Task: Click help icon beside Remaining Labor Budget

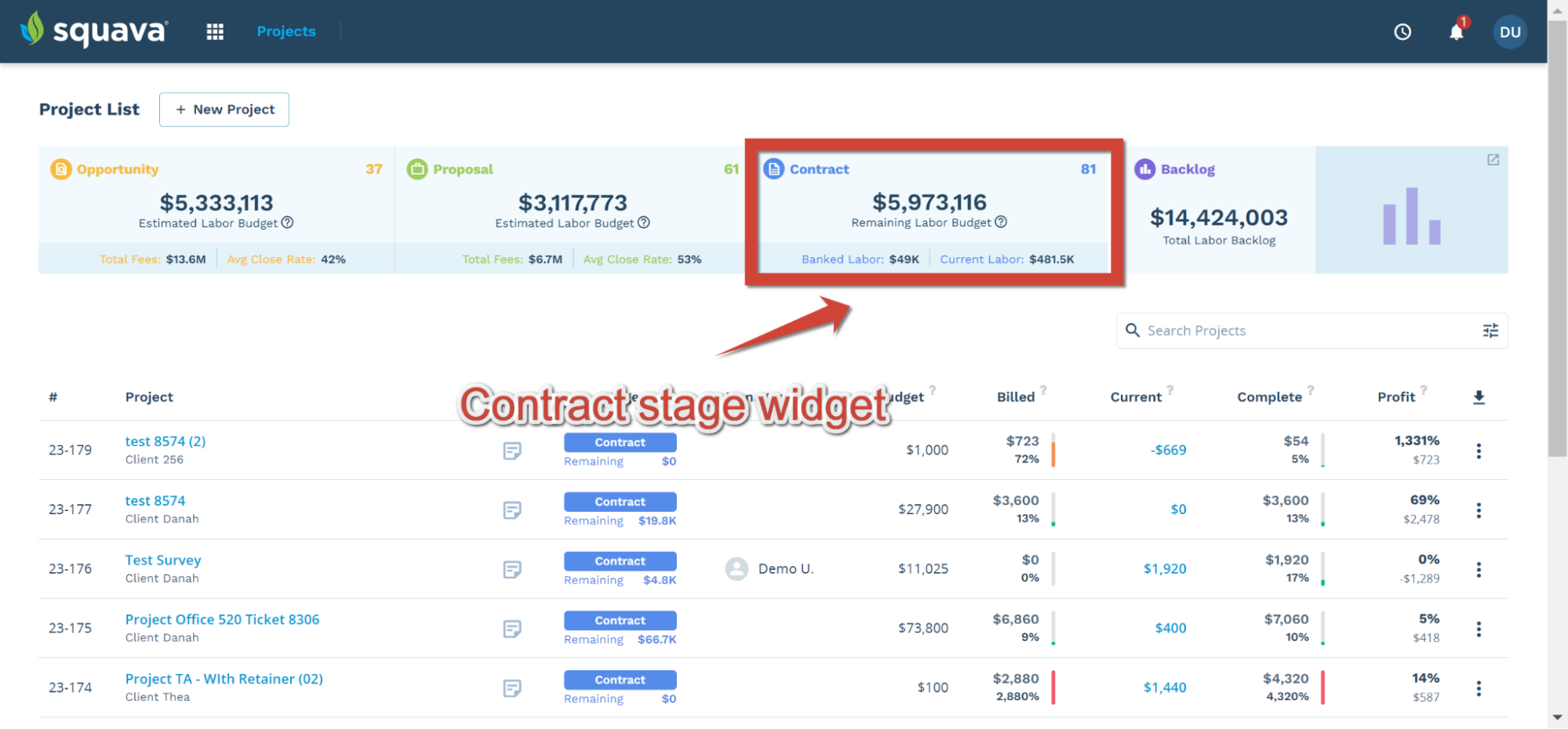Action: tap(1001, 223)
